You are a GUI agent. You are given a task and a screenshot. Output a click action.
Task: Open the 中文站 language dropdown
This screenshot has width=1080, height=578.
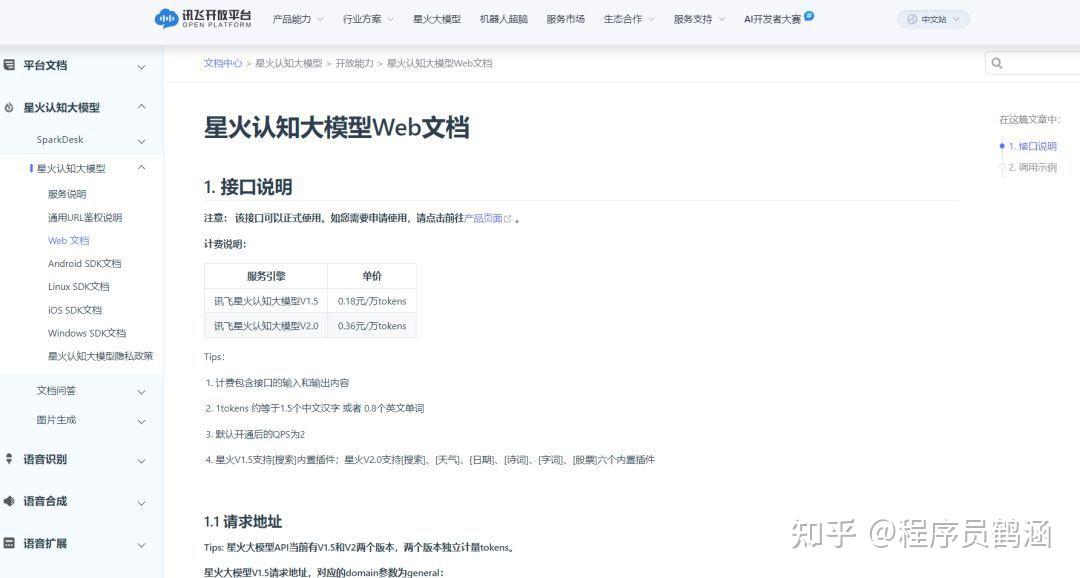pyautogui.click(x=933, y=19)
